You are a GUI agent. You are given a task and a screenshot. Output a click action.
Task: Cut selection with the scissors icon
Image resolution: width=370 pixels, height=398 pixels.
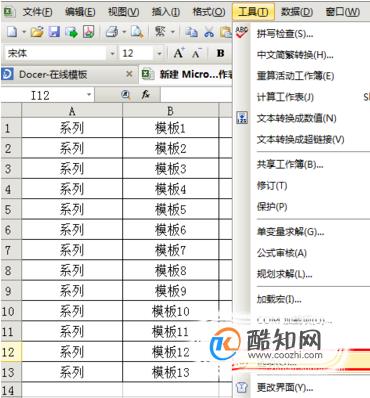[x=209, y=32]
